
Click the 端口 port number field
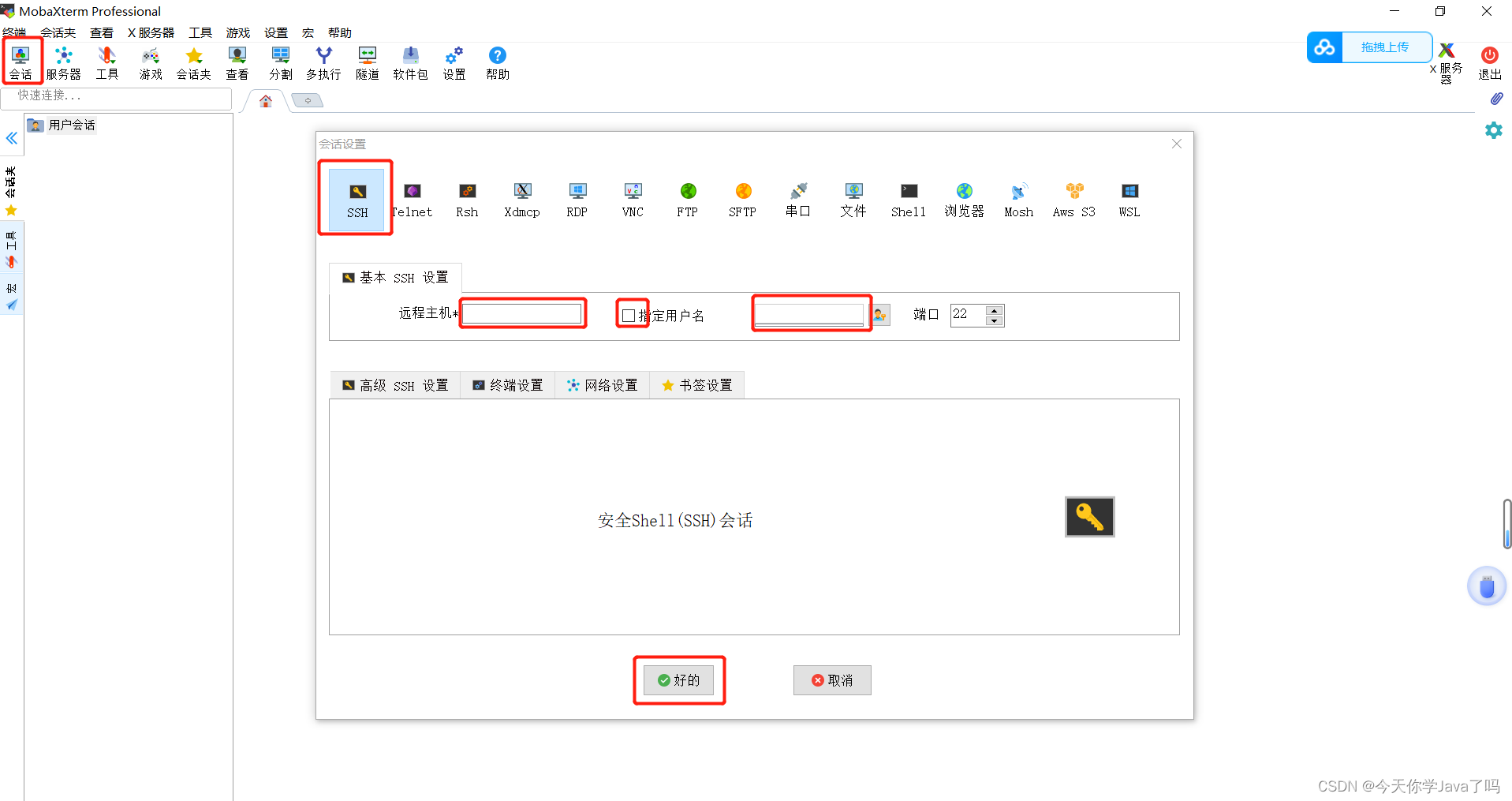tap(969, 315)
